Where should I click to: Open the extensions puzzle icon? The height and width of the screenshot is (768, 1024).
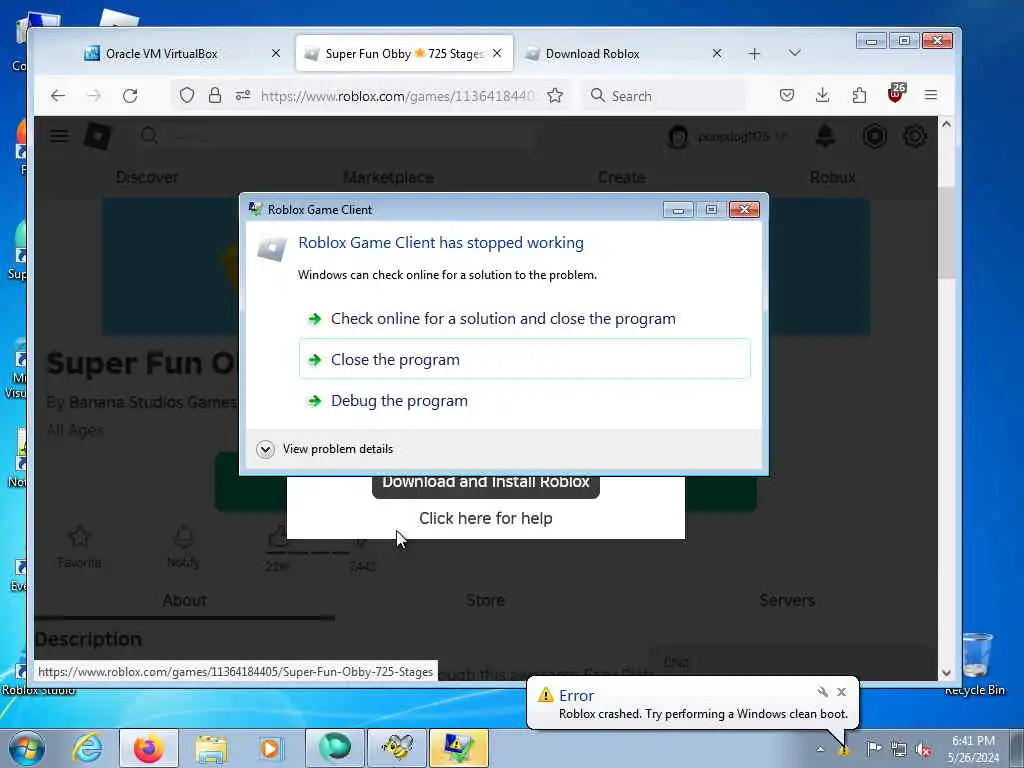click(x=859, y=95)
